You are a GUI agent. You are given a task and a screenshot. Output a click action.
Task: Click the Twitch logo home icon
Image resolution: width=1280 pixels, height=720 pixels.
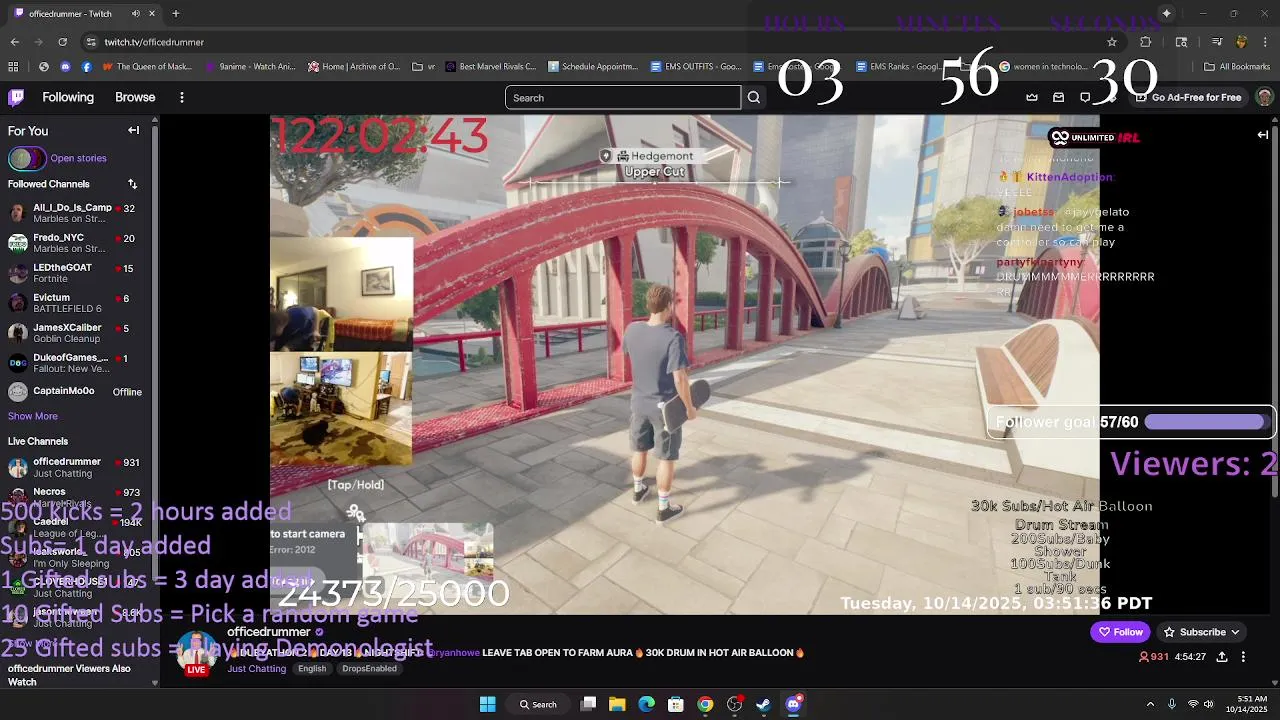pyautogui.click(x=16, y=97)
